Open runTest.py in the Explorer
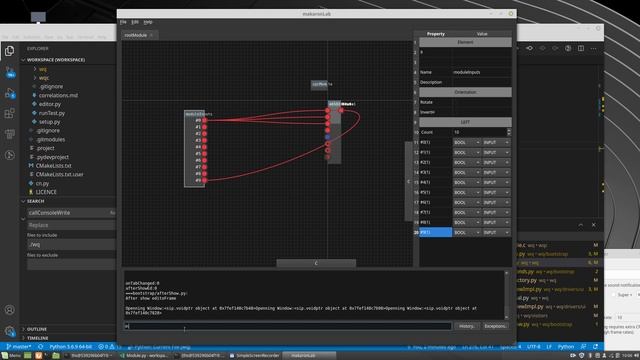This screenshot has width=640, height=360. [x=51, y=113]
